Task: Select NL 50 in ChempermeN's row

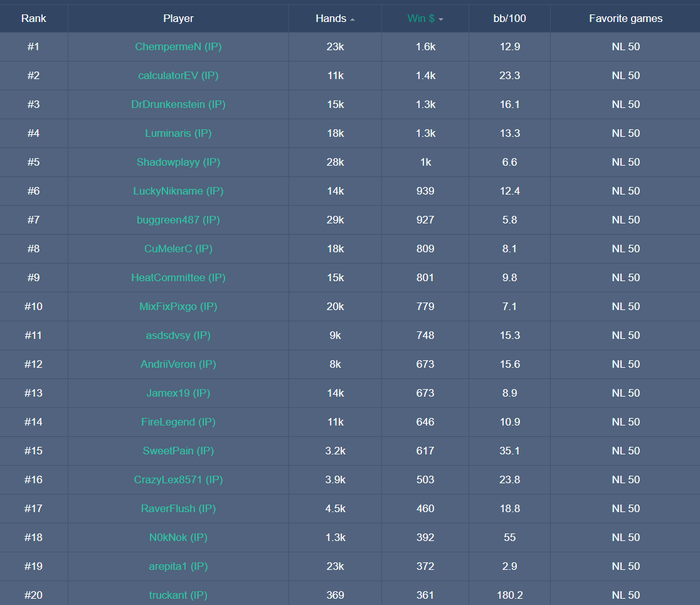Action: click(x=625, y=47)
